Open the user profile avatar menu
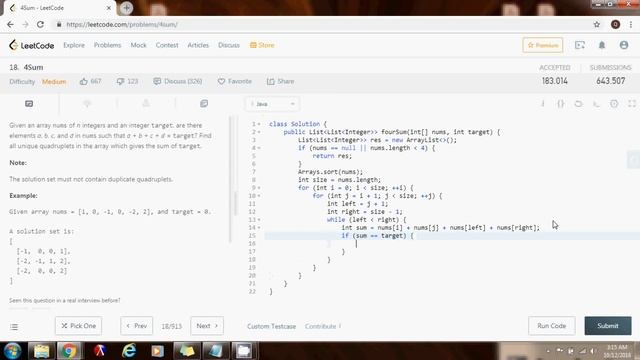The image size is (640, 360). 624,45
